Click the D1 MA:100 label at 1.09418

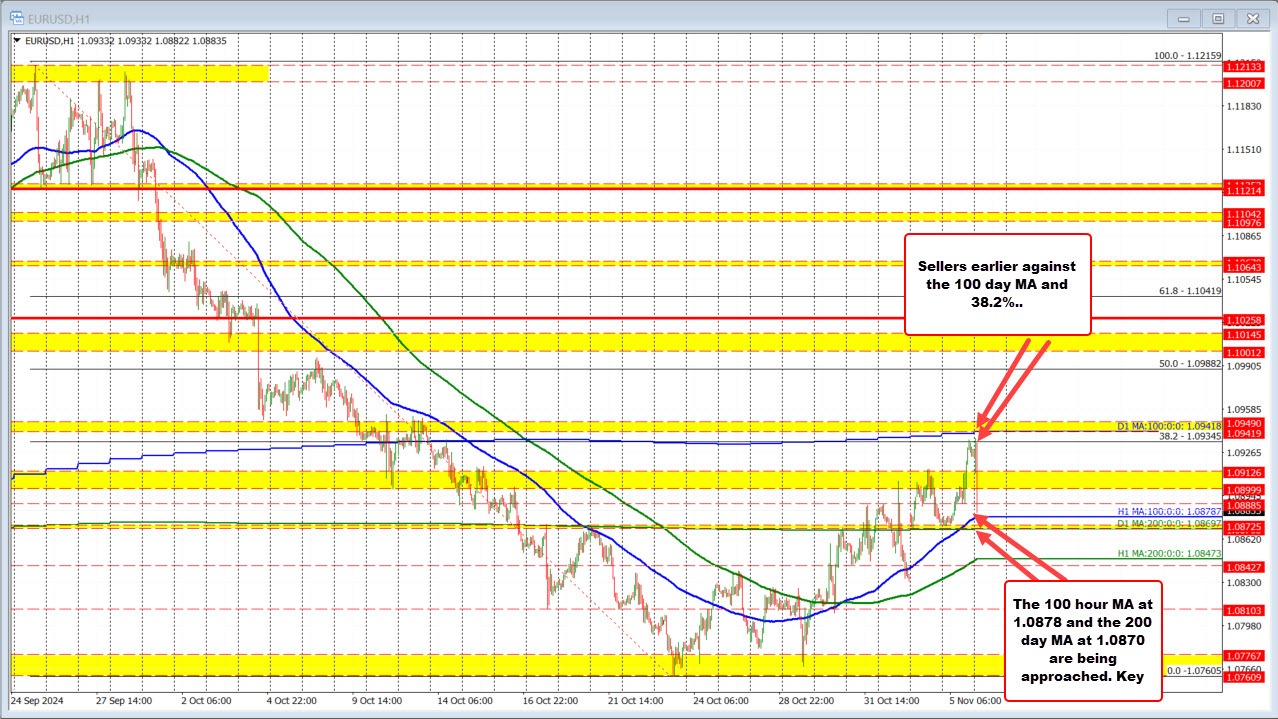pyautogui.click(x=1171, y=424)
